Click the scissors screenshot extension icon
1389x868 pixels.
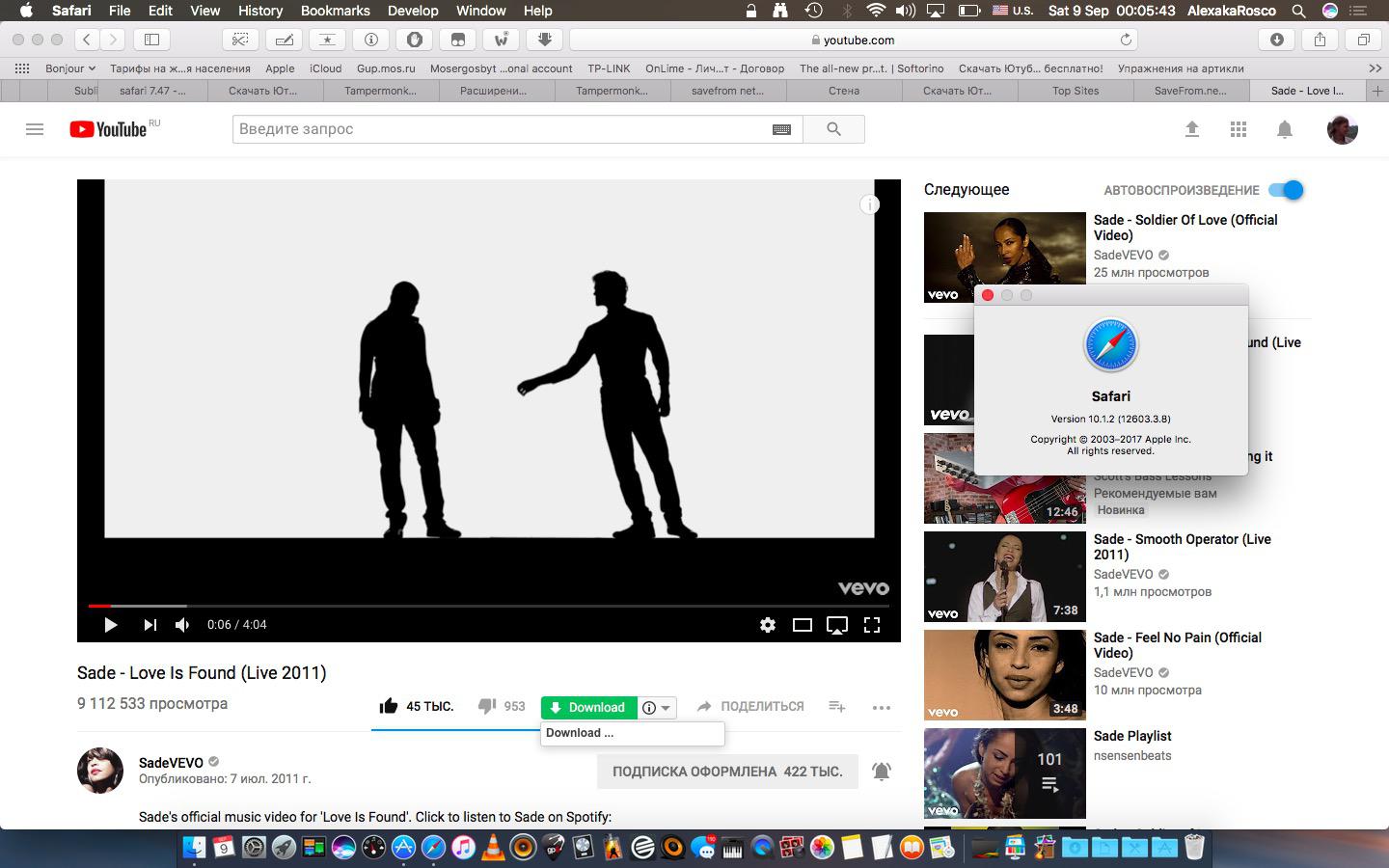pyautogui.click(x=240, y=40)
